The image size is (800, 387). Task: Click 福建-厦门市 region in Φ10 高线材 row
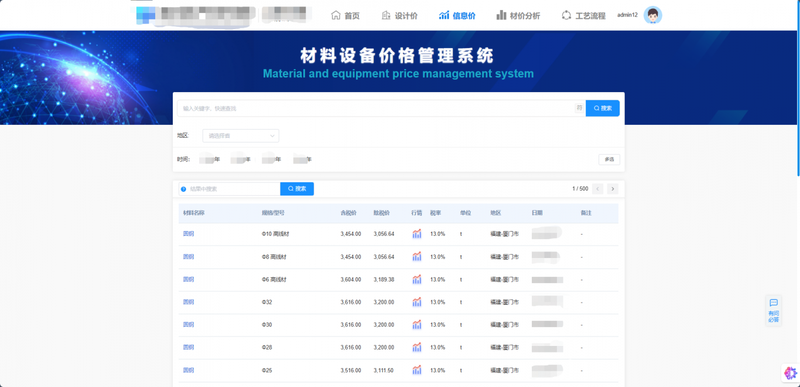505,234
